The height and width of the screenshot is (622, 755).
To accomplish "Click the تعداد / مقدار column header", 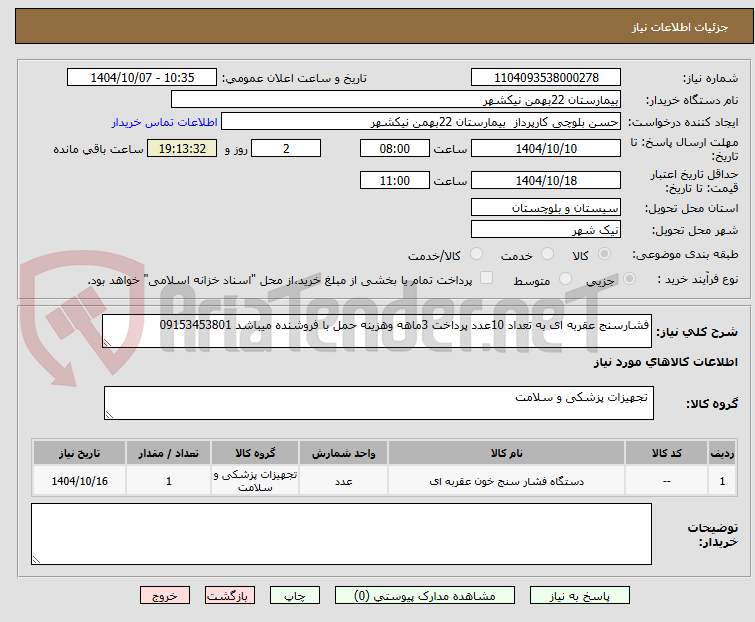I will [169, 453].
